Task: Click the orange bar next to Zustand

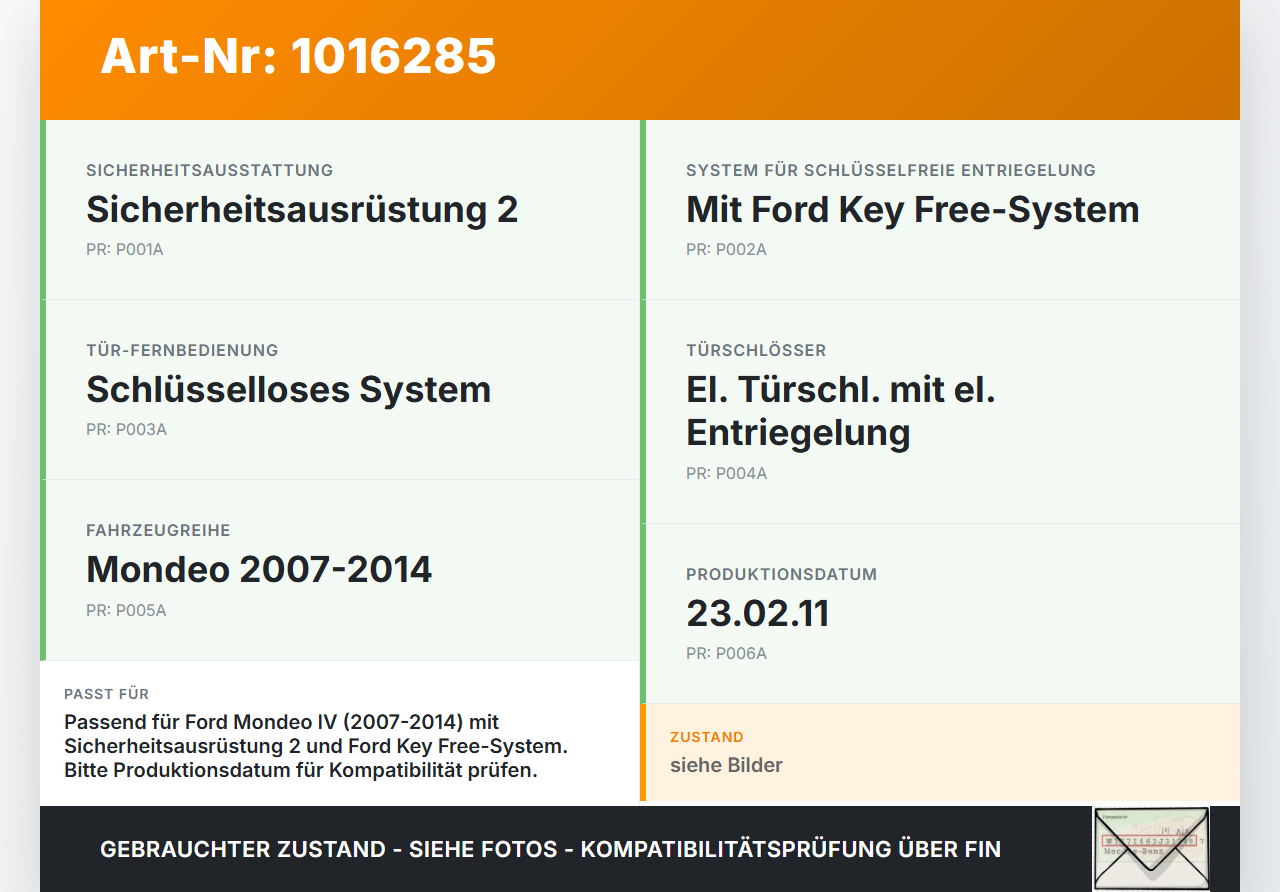Action: point(643,751)
